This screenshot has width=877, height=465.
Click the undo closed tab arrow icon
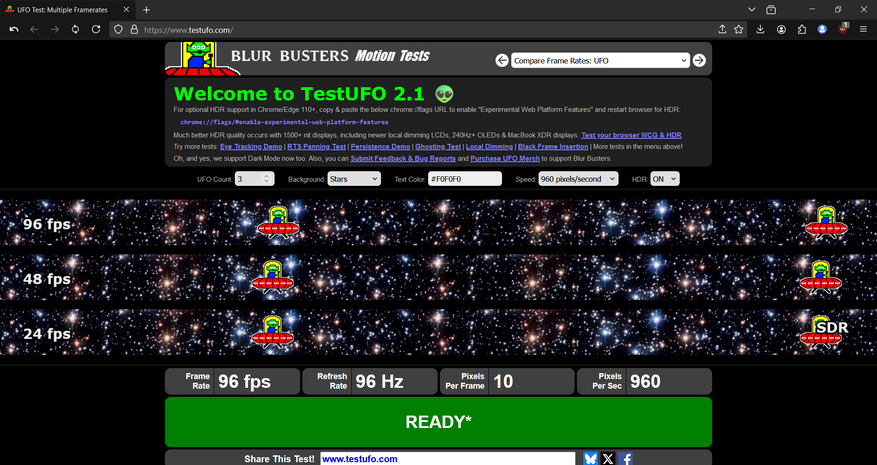coord(14,30)
